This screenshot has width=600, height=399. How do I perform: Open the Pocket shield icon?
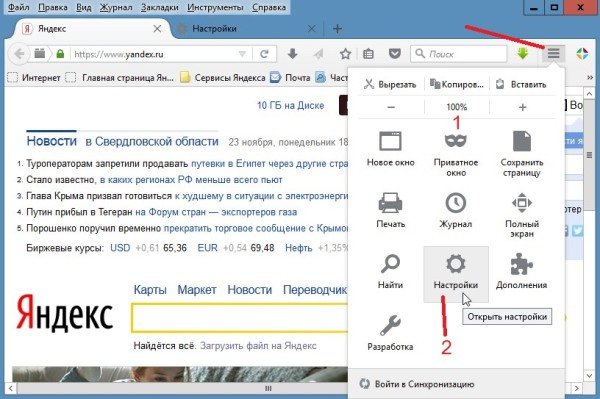[x=395, y=54]
